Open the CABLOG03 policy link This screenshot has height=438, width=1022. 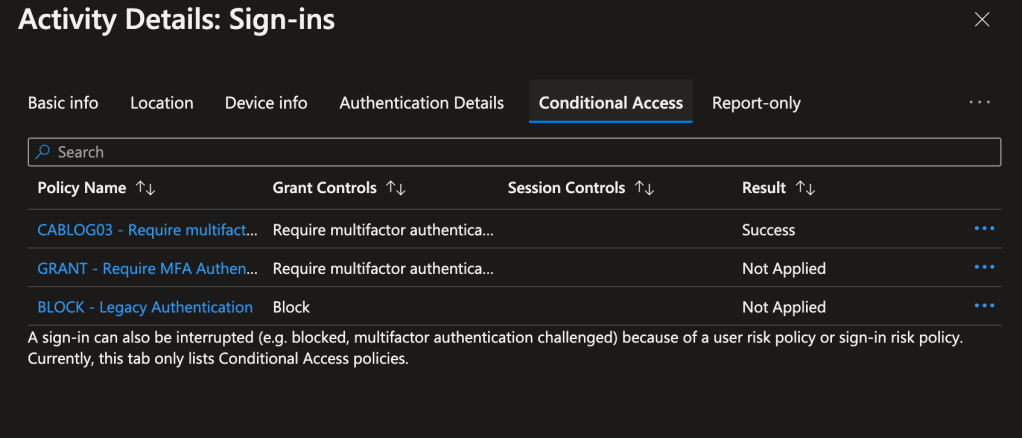click(x=148, y=230)
